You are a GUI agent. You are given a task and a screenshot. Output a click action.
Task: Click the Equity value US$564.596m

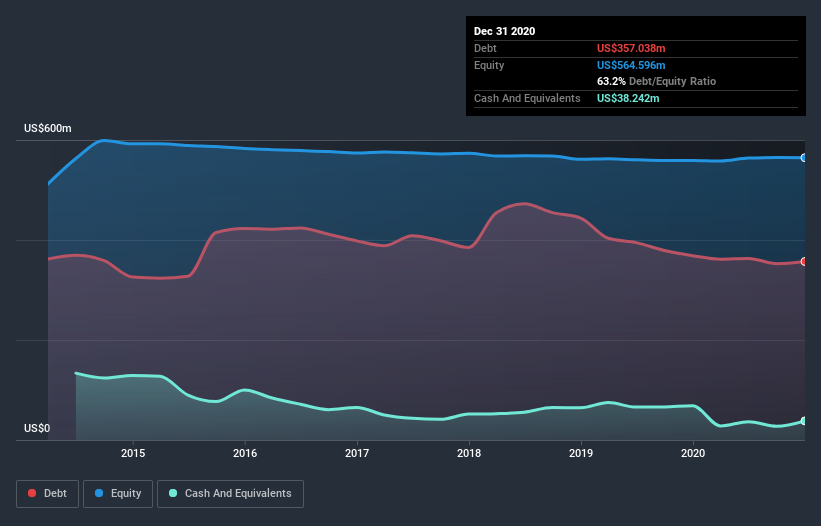(x=631, y=65)
